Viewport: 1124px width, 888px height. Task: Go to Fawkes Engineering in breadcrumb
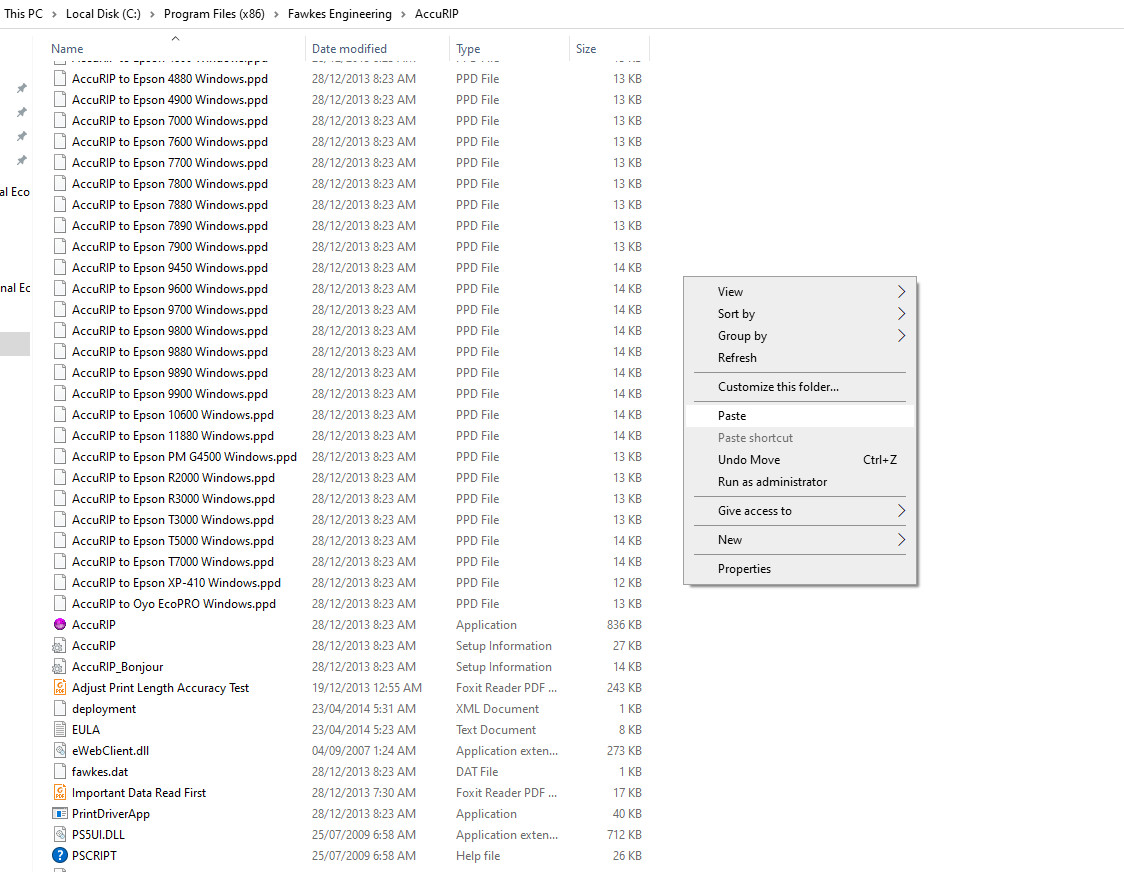(340, 14)
